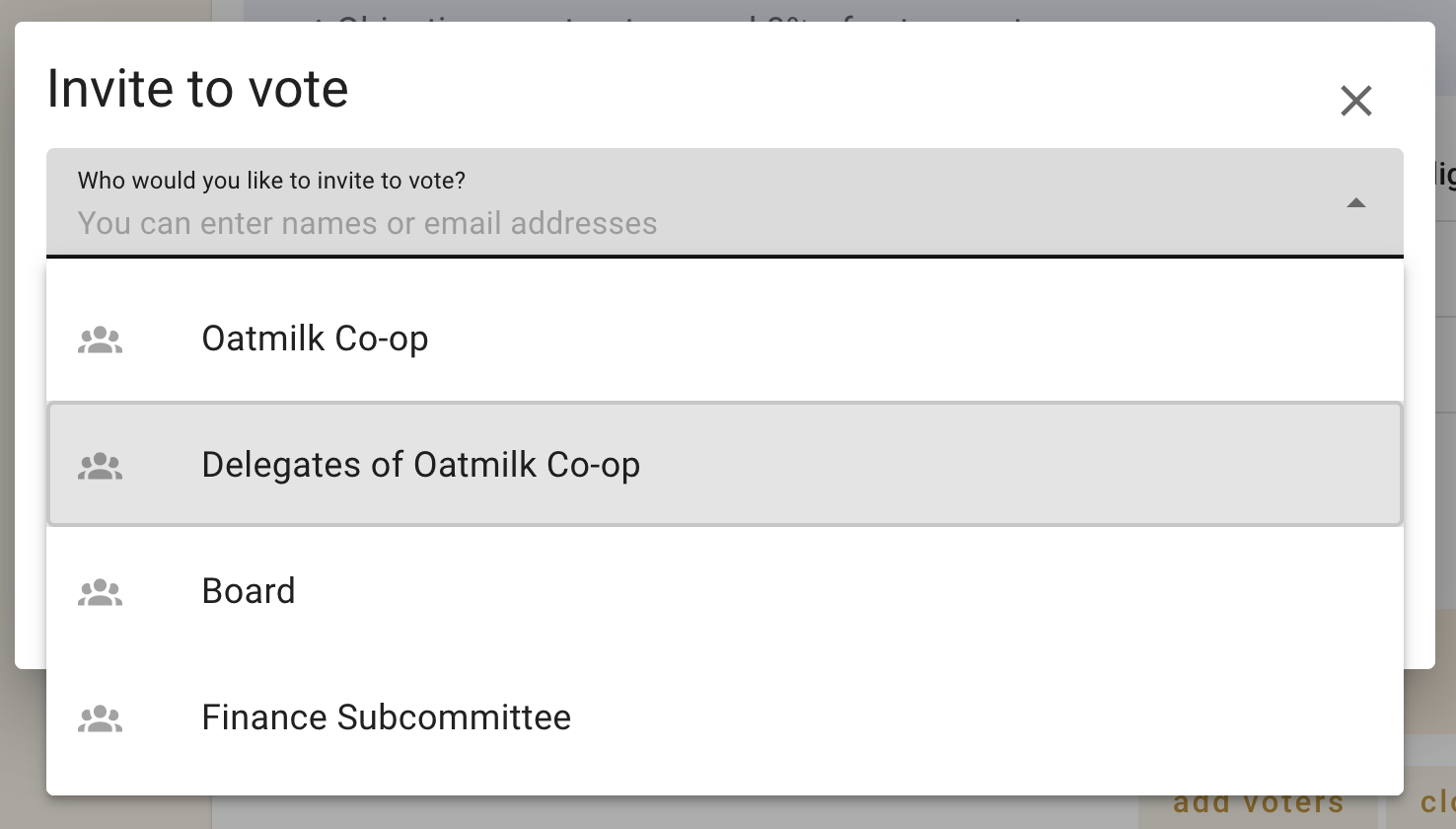Select Finance Subcommittee from the suggestions

pyautogui.click(x=386, y=717)
